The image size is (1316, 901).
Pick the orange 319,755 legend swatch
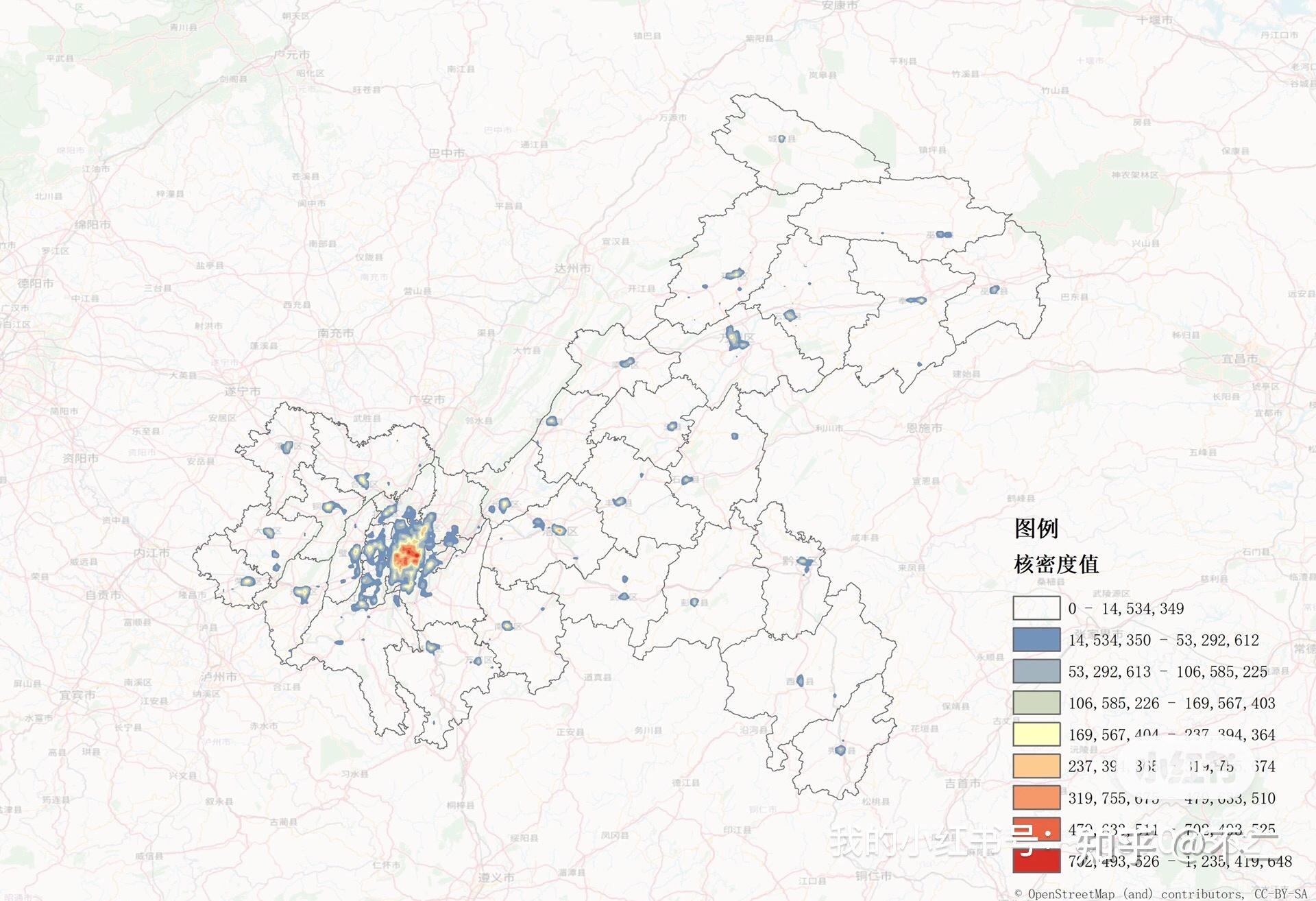pos(1036,798)
